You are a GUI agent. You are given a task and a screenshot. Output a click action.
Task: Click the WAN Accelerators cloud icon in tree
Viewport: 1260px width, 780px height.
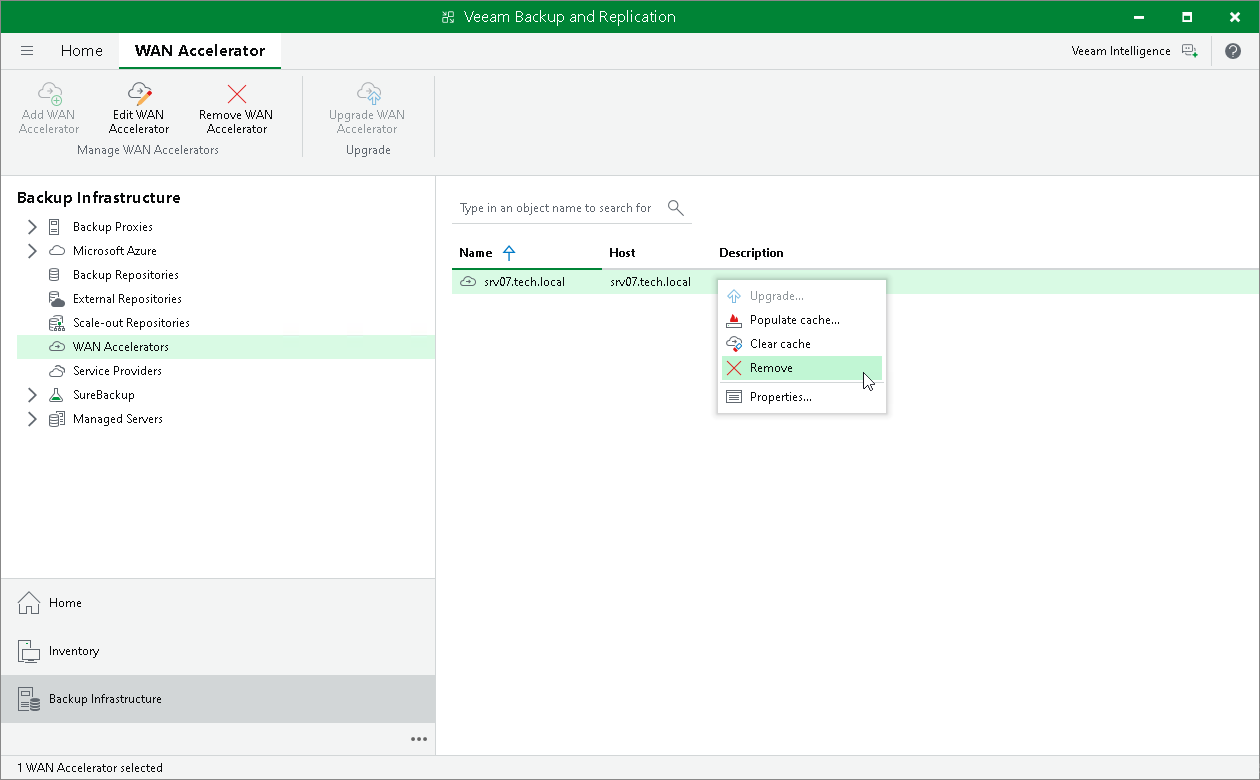tap(56, 347)
